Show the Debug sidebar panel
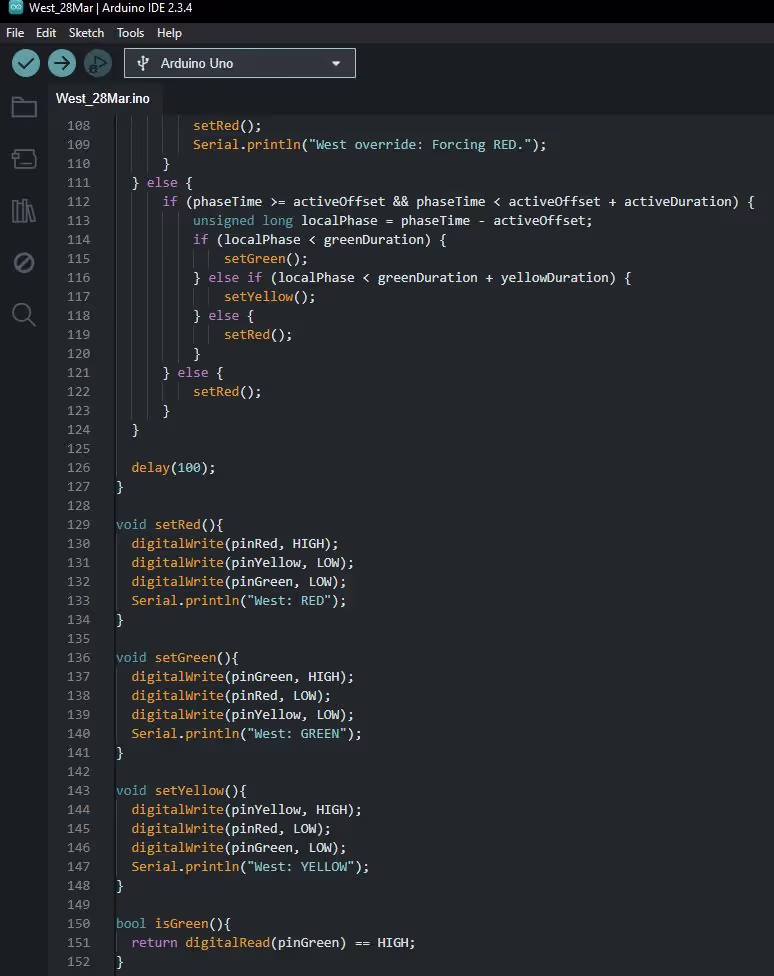The height and width of the screenshot is (976, 774). pyautogui.click(x=24, y=263)
